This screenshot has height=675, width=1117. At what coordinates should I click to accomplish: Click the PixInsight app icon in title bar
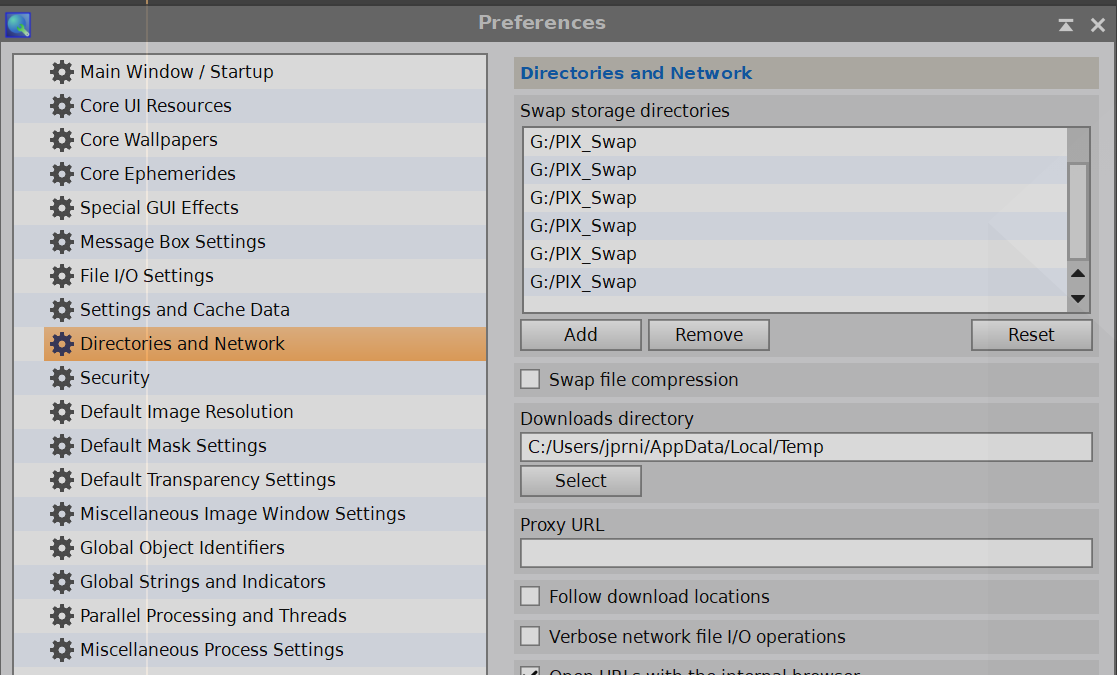click(18, 24)
